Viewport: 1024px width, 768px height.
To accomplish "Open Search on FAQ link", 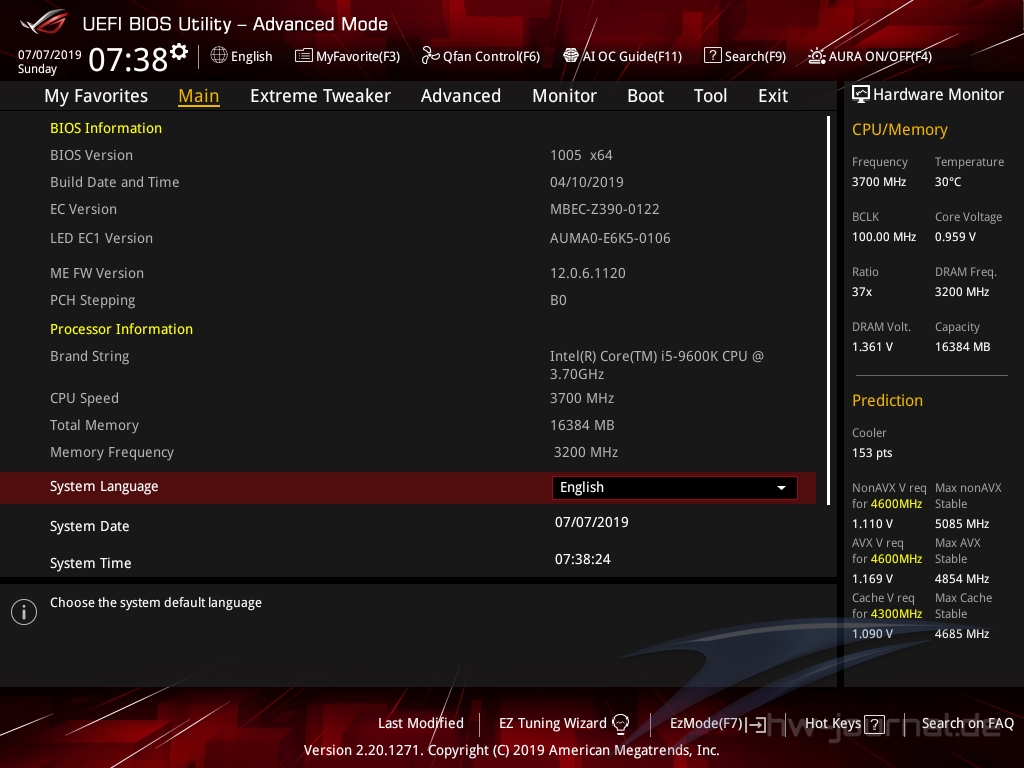I will point(967,723).
